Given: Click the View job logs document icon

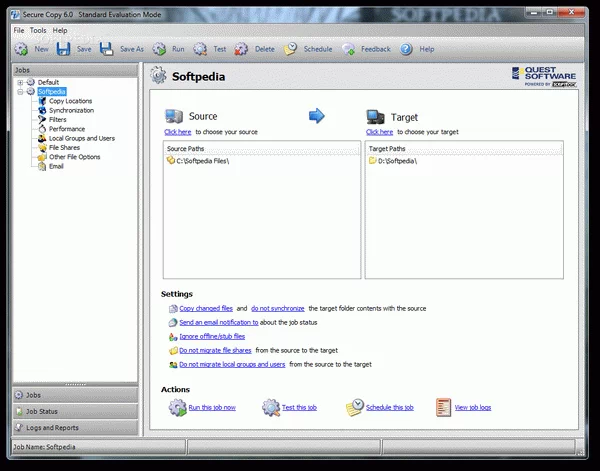Looking at the screenshot, I should [443, 407].
